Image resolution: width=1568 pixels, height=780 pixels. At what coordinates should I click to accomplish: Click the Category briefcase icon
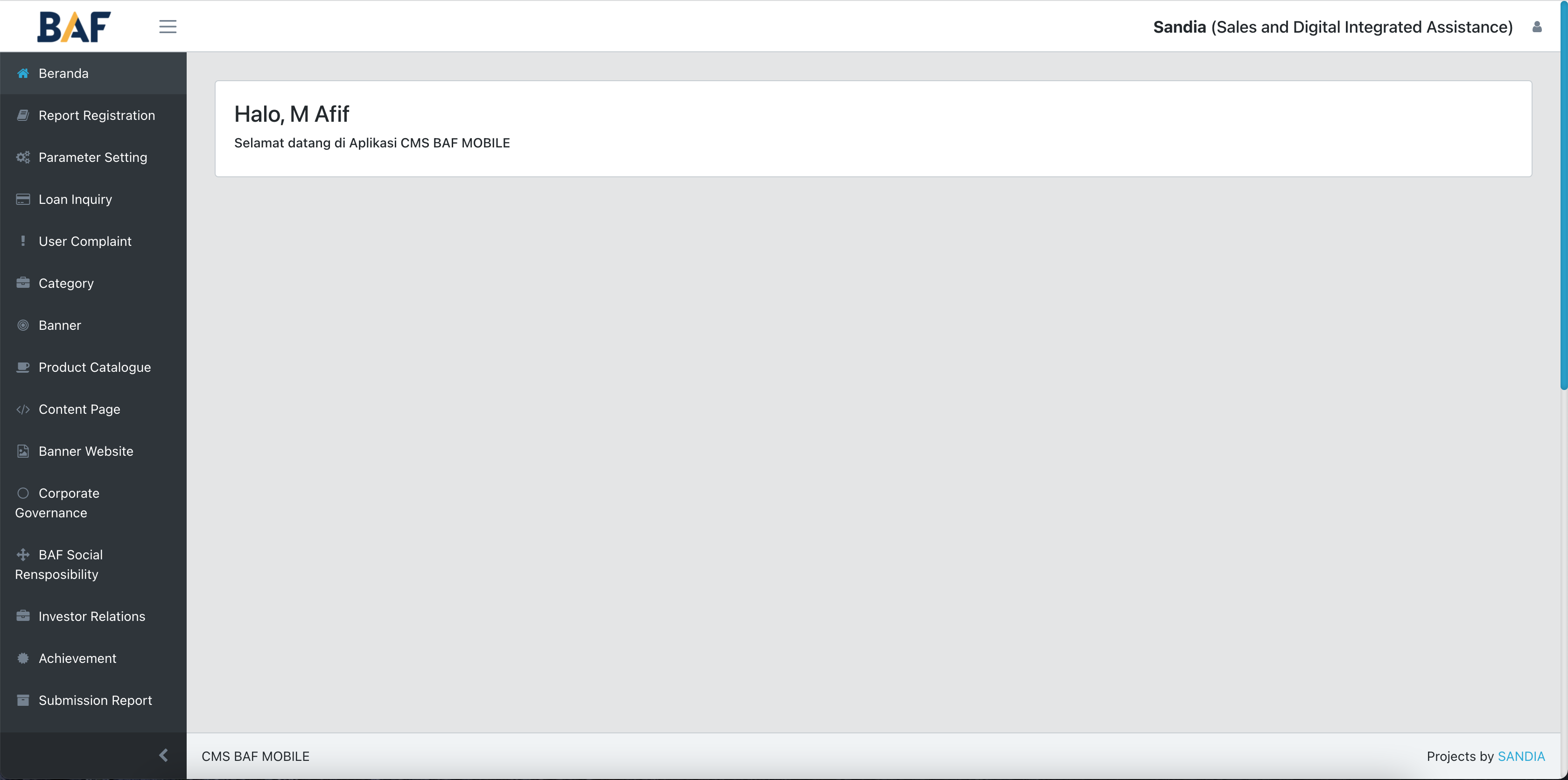click(x=23, y=283)
